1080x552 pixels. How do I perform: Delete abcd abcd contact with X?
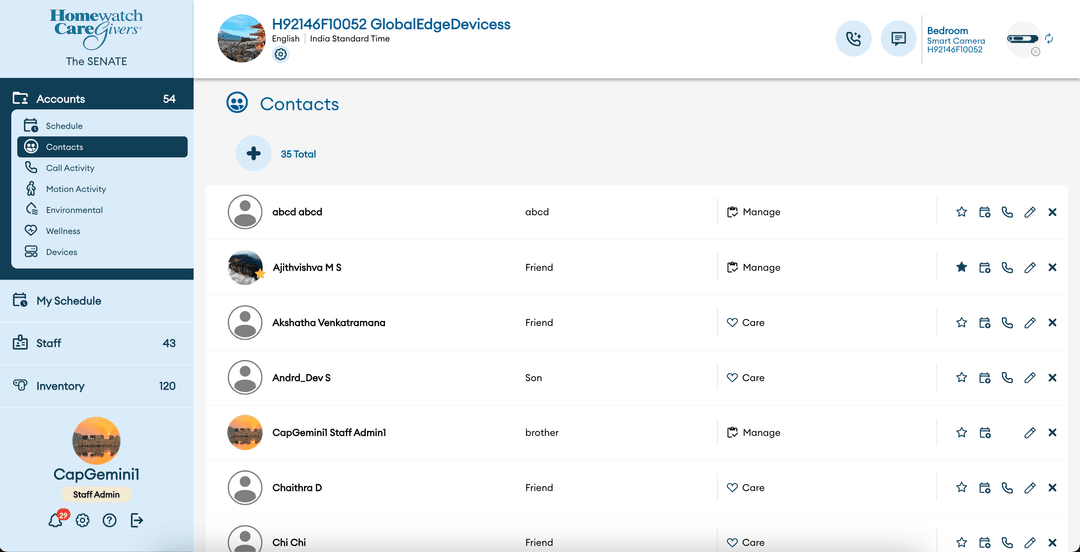coord(1052,212)
